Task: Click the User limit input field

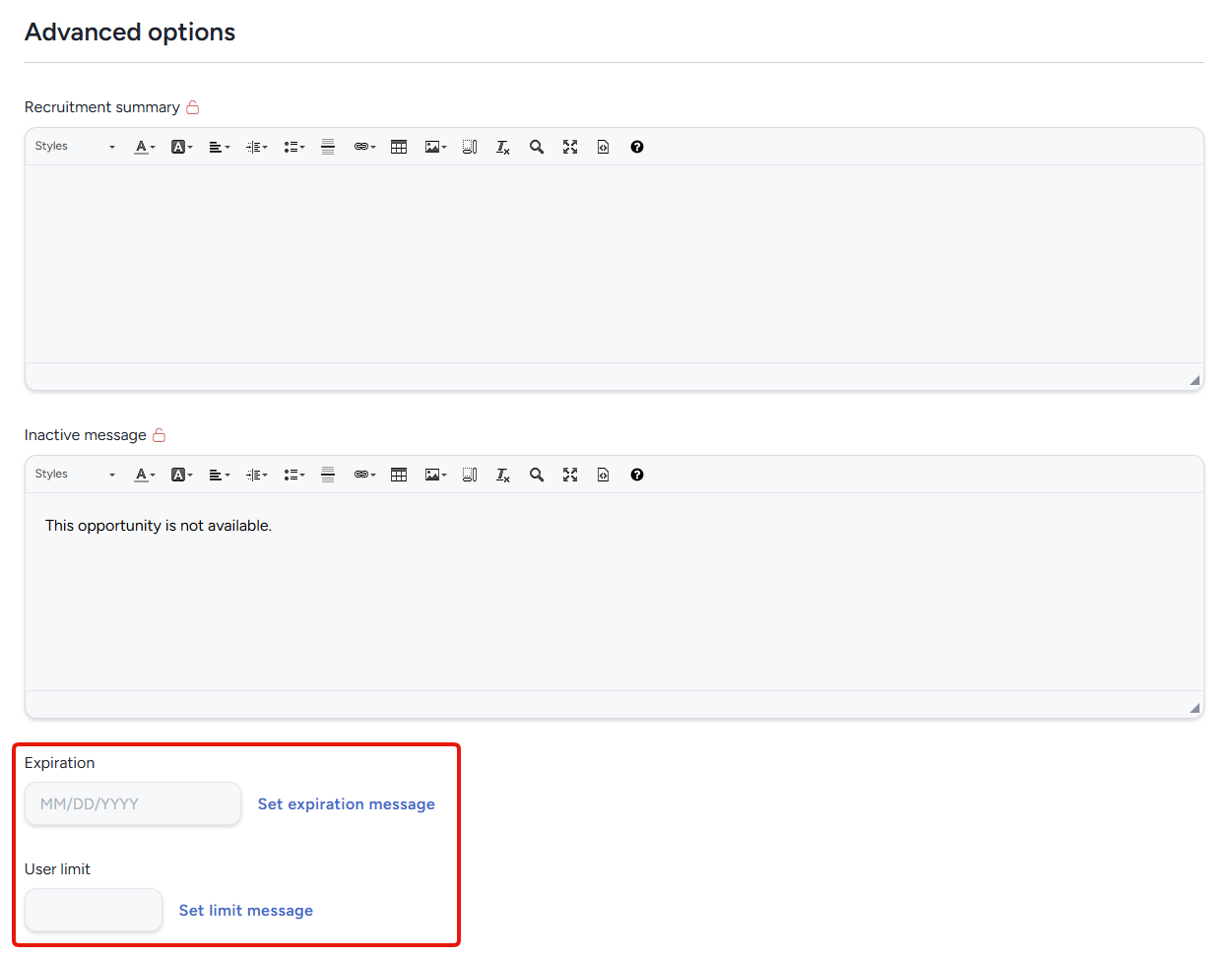Action: [94, 910]
